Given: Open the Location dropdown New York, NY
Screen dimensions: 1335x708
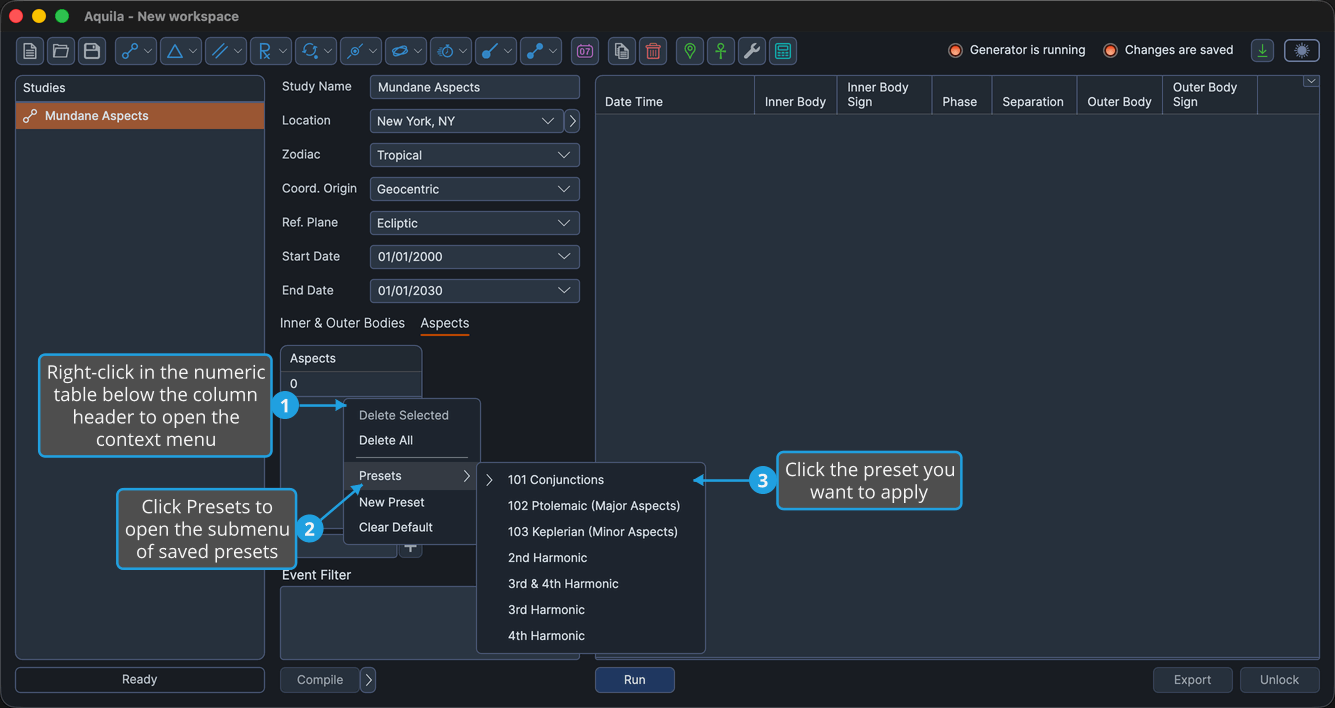Looking at the screenshot, I should pos(467,121).
